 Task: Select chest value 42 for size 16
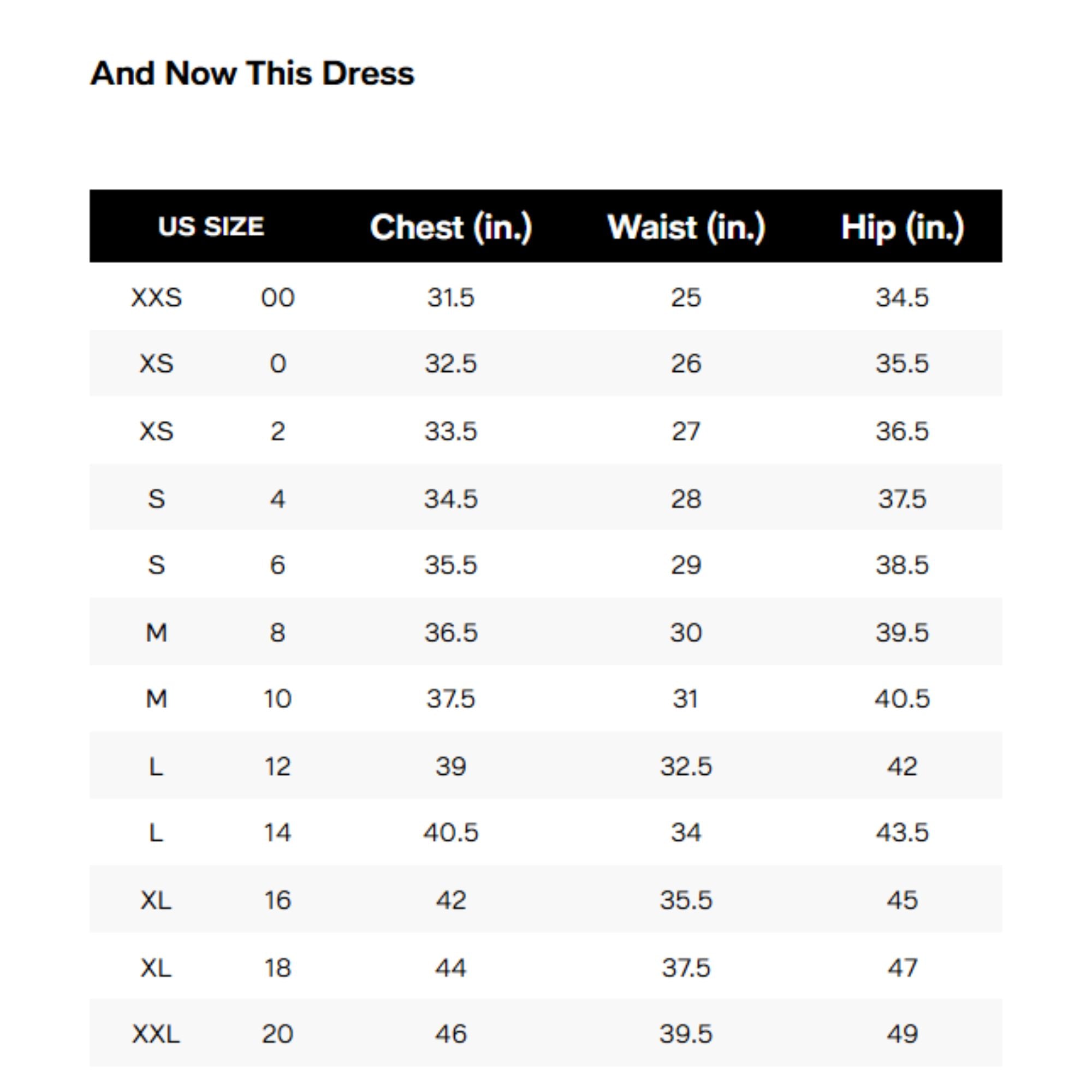451,900
